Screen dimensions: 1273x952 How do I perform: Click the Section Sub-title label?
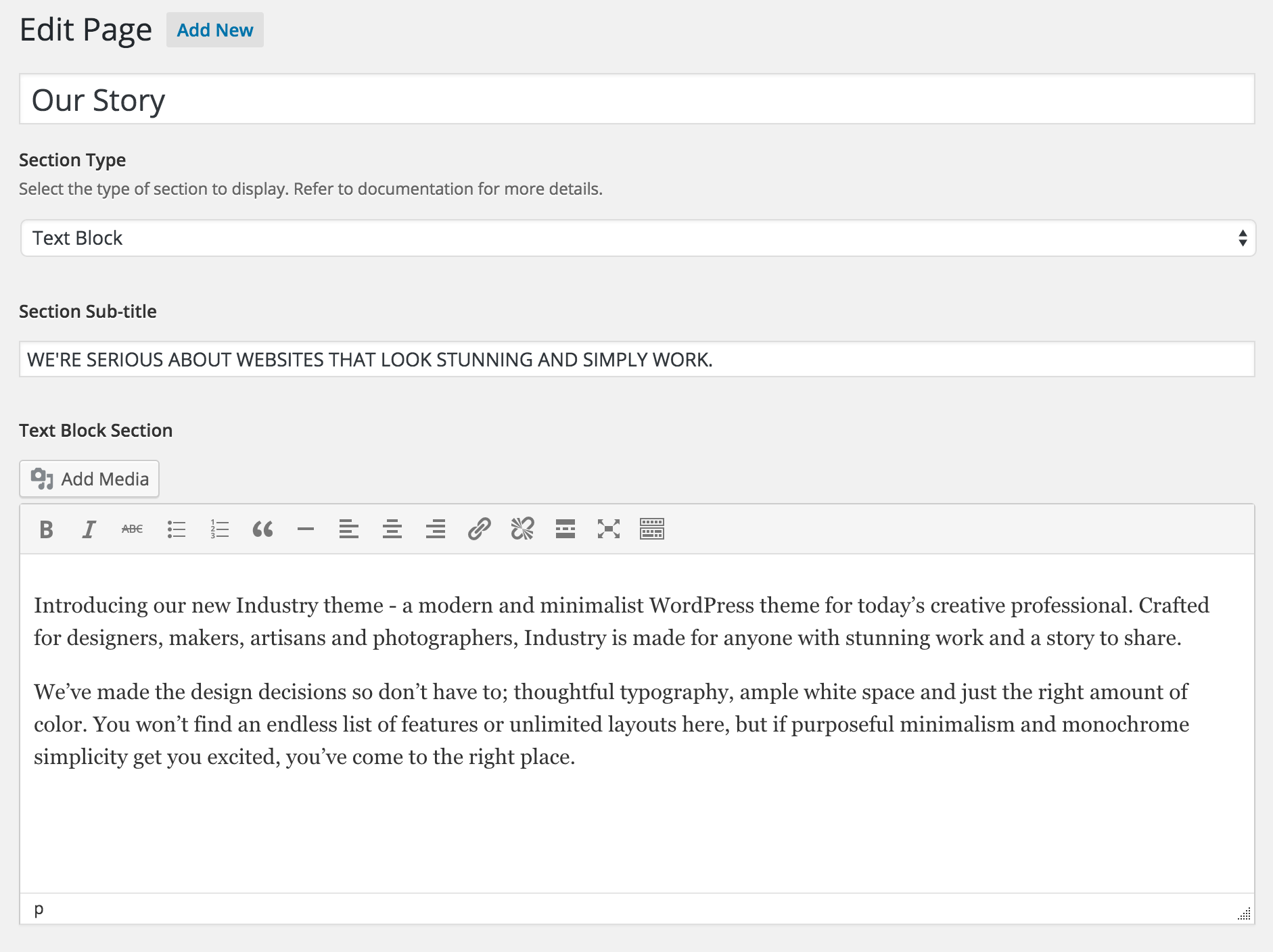coord(88,312)
